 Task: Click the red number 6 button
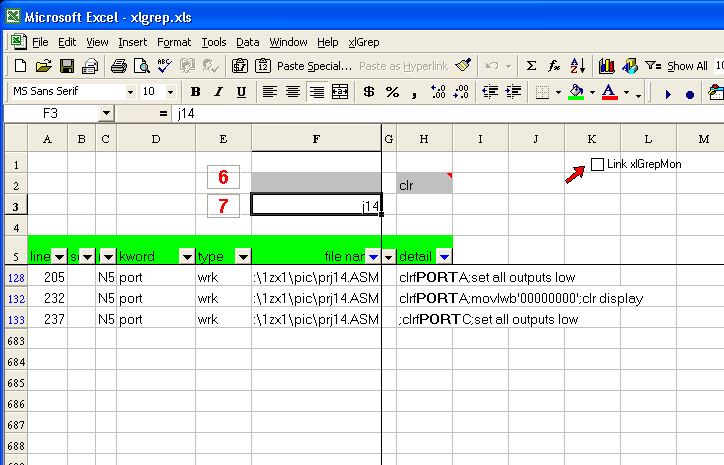pos(223,177)
